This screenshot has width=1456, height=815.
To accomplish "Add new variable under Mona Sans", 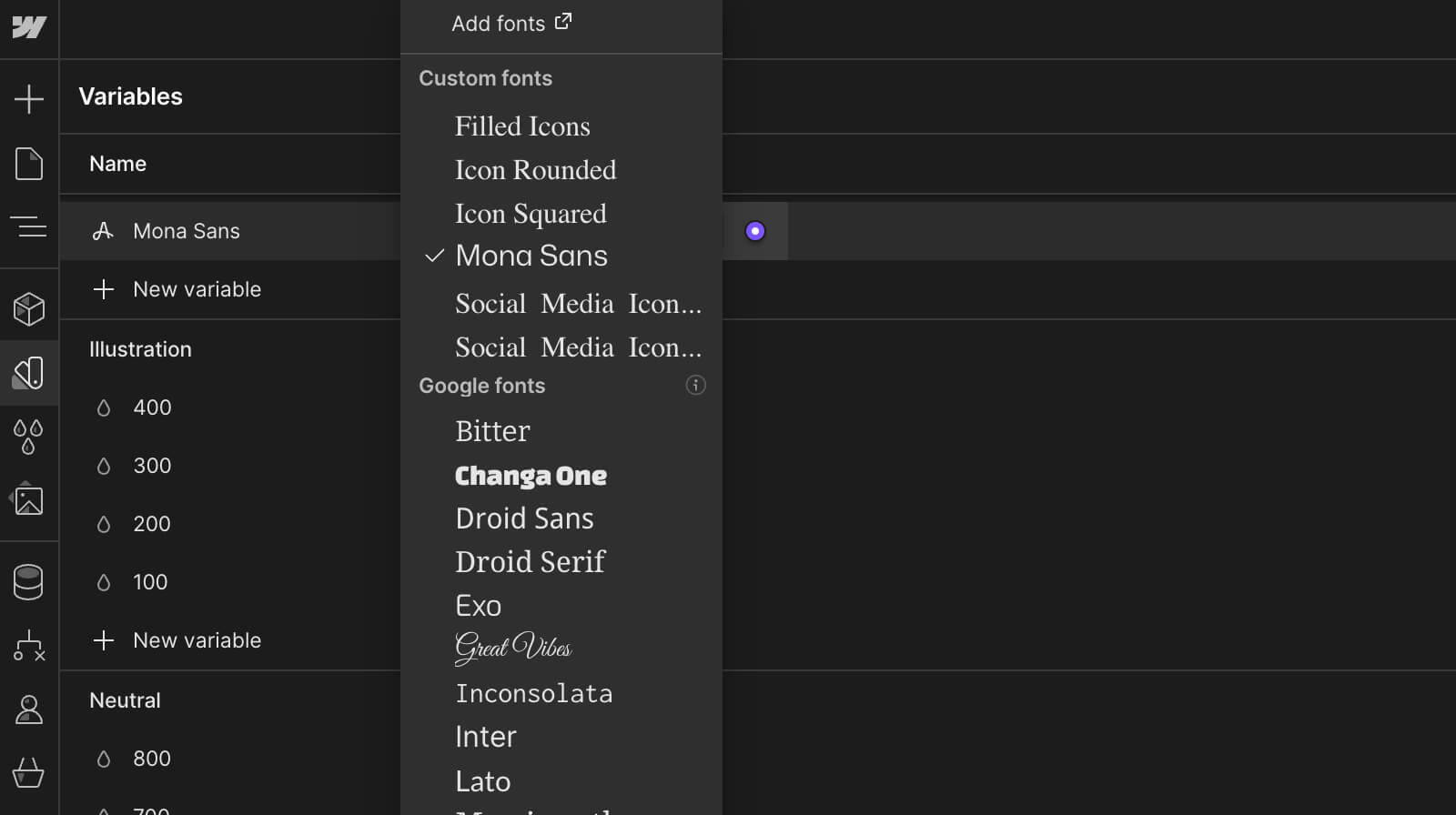I will (x=177, y=289).
